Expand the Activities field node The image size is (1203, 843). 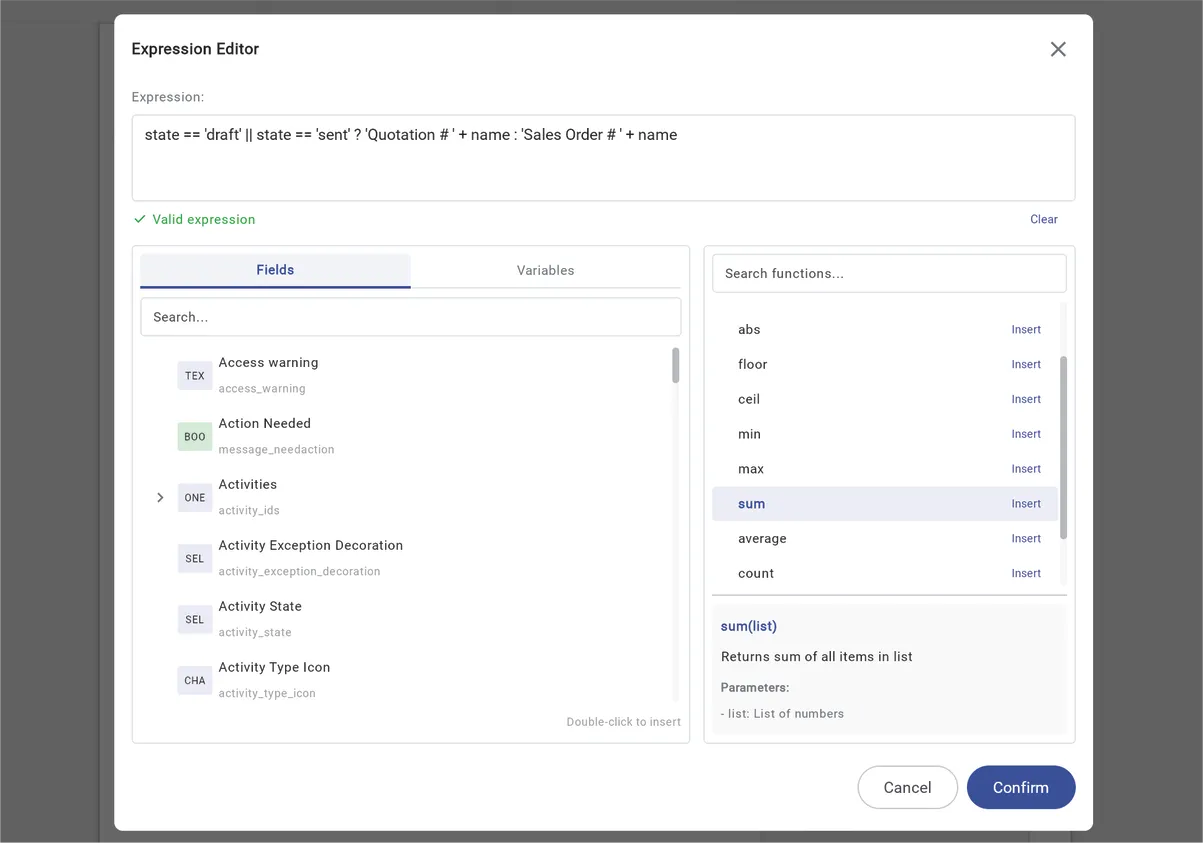tap(160, 497)
